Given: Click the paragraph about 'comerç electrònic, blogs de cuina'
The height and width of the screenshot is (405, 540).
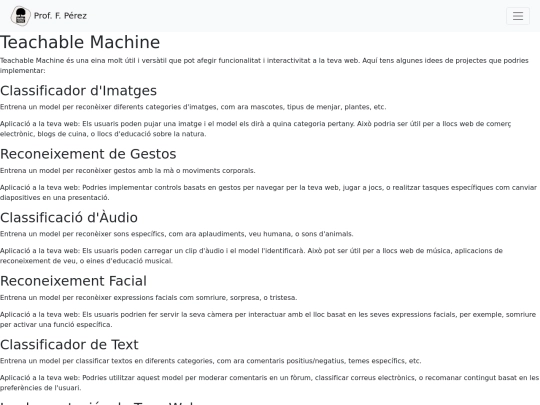Looking at the screenshot, I should [256, 128].
